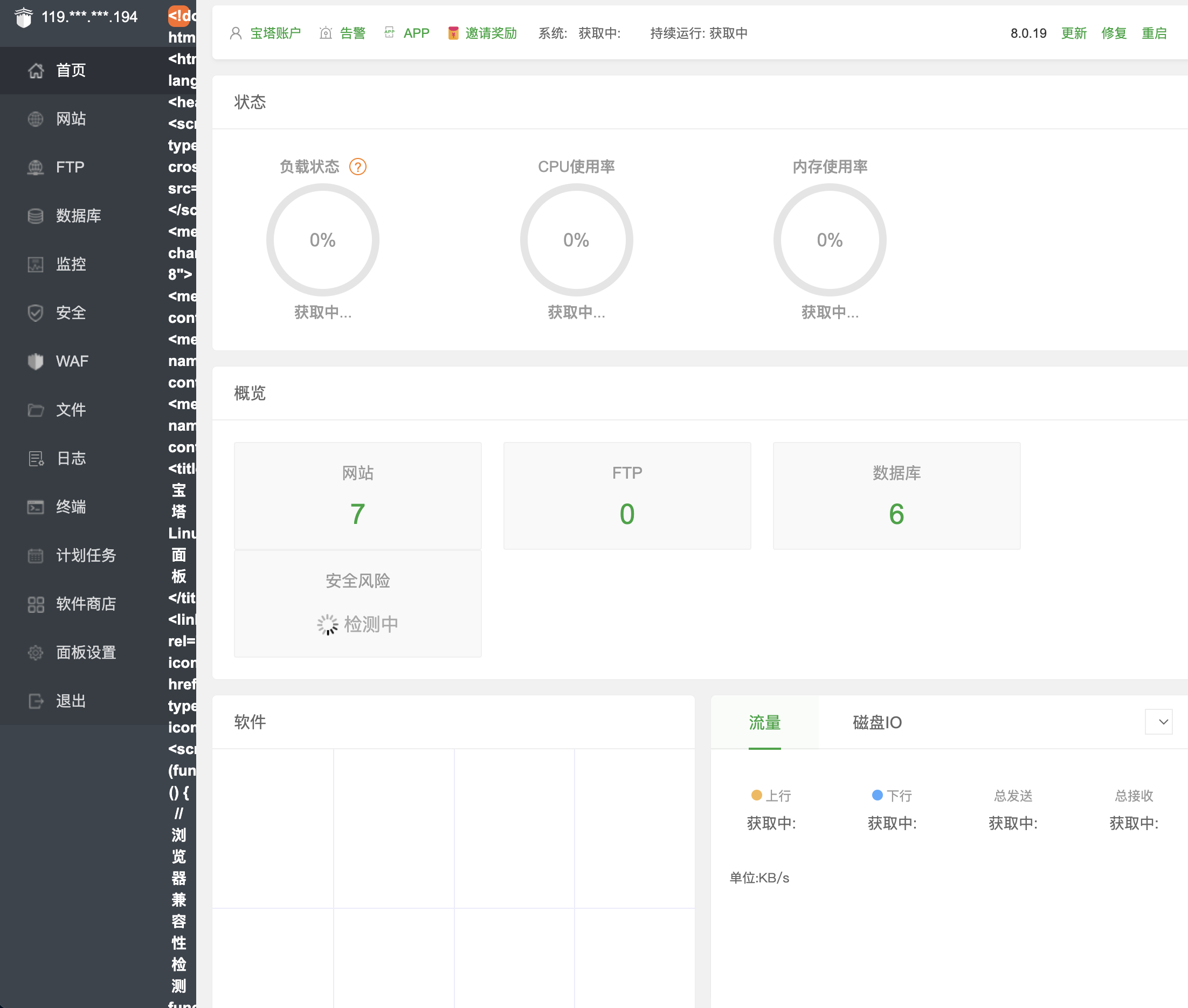The height and width of the screenshot is (1008, 1188).
Task: Click the 系统: 获取中 status text
Action: click(579, 33)
